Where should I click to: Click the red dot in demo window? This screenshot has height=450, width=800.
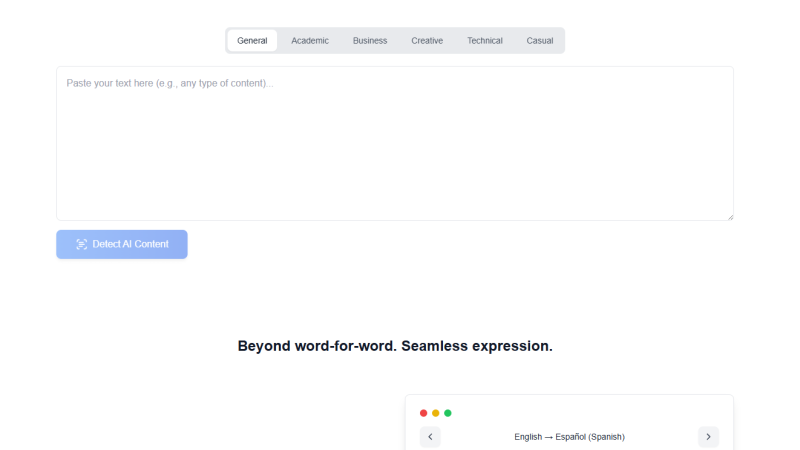(x=423, y=413)
